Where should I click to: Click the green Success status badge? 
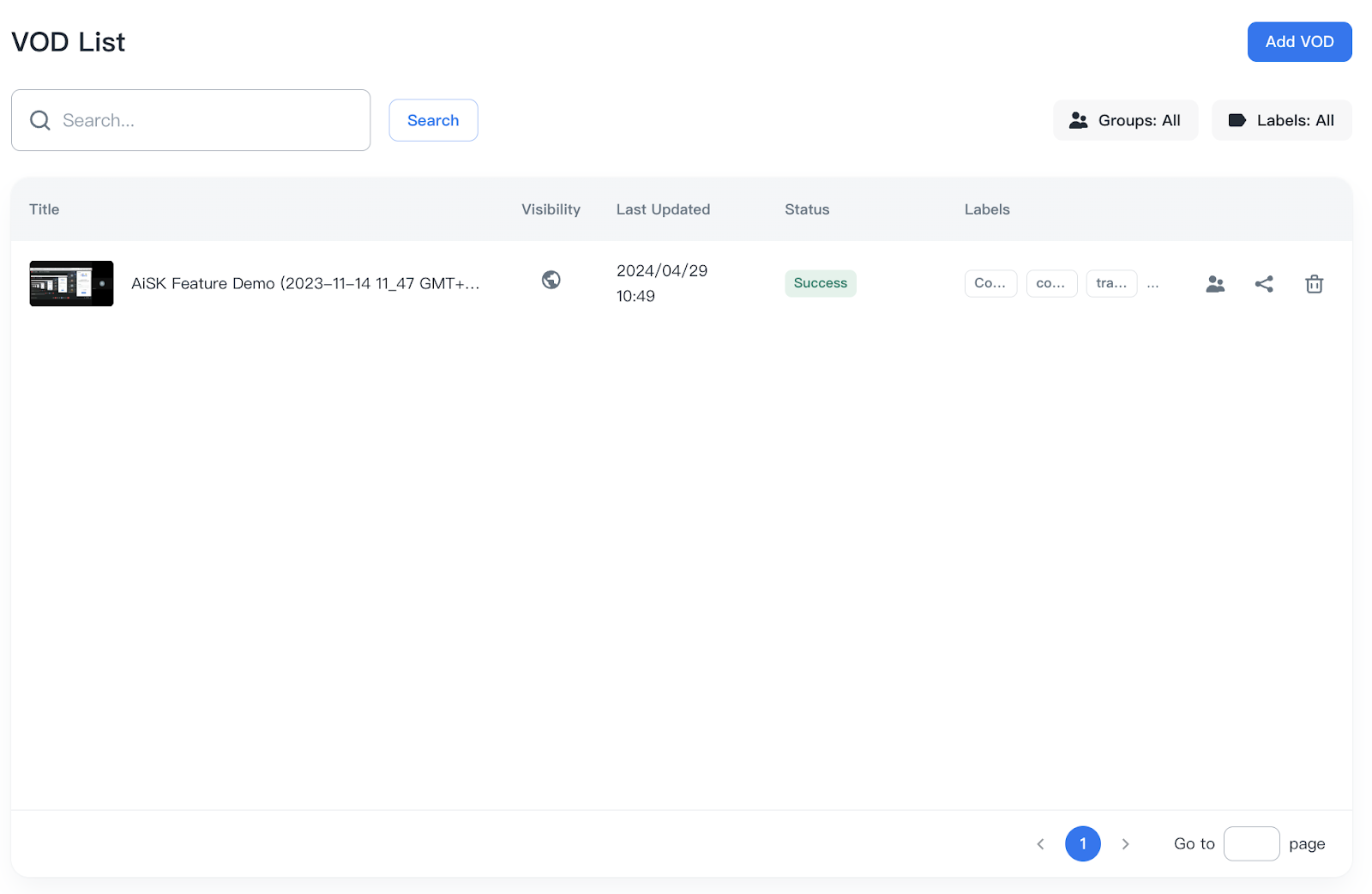[x=820, y=283]
